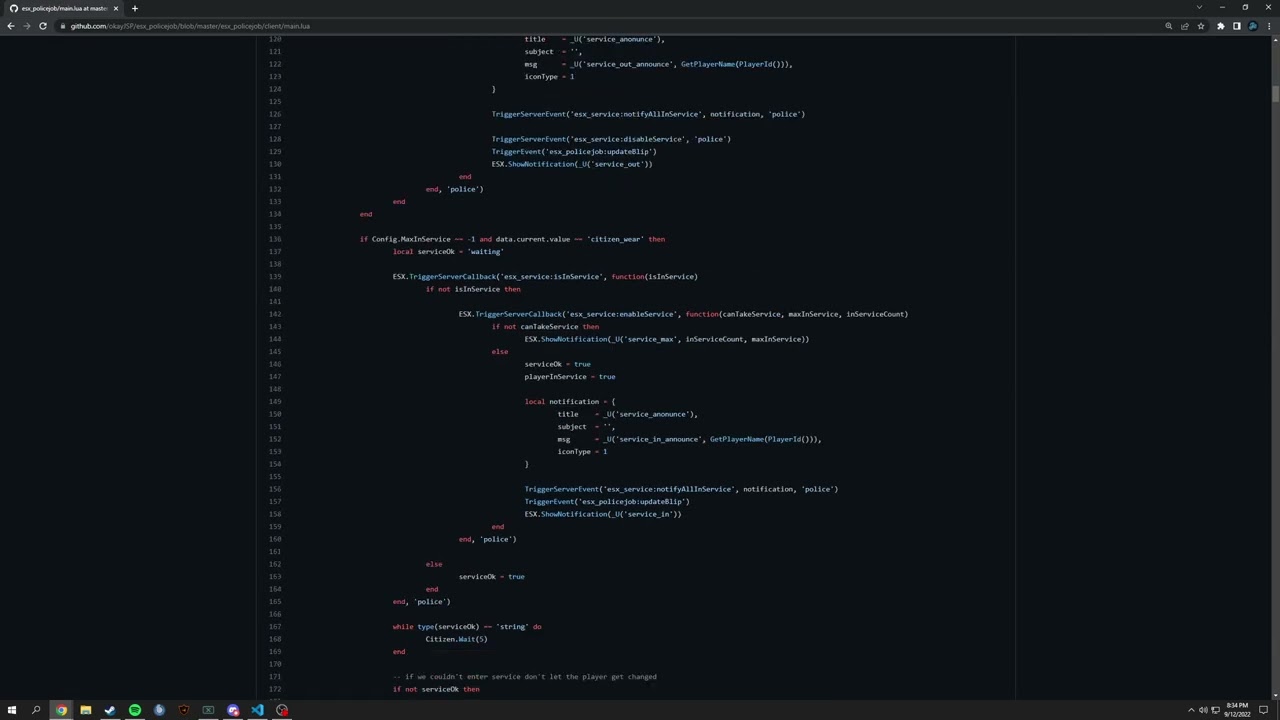Share this page icon
1280x720 pixels.
pos(1185,26)
